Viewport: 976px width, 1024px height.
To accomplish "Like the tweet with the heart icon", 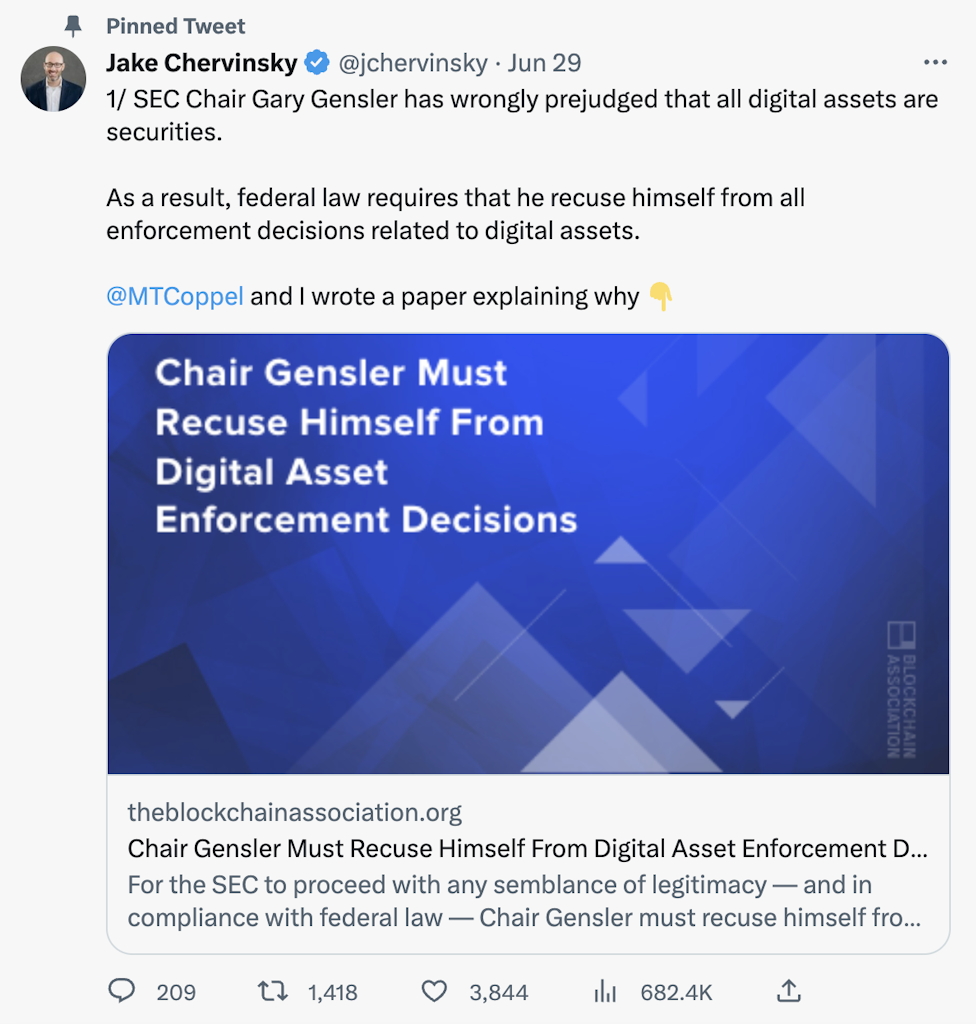I will pos(434,991).
